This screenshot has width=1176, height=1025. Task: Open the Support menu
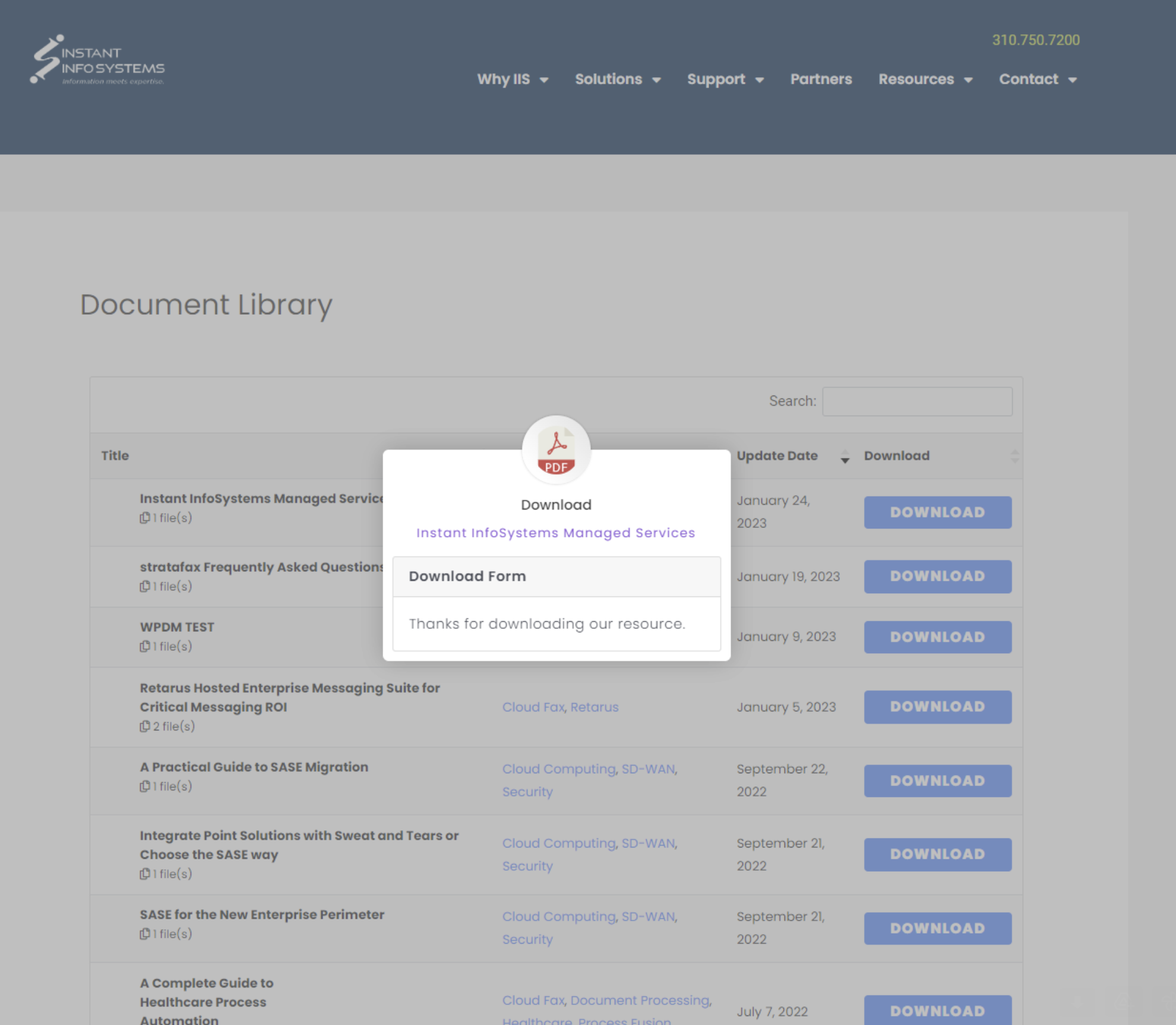tap(716, 79)
